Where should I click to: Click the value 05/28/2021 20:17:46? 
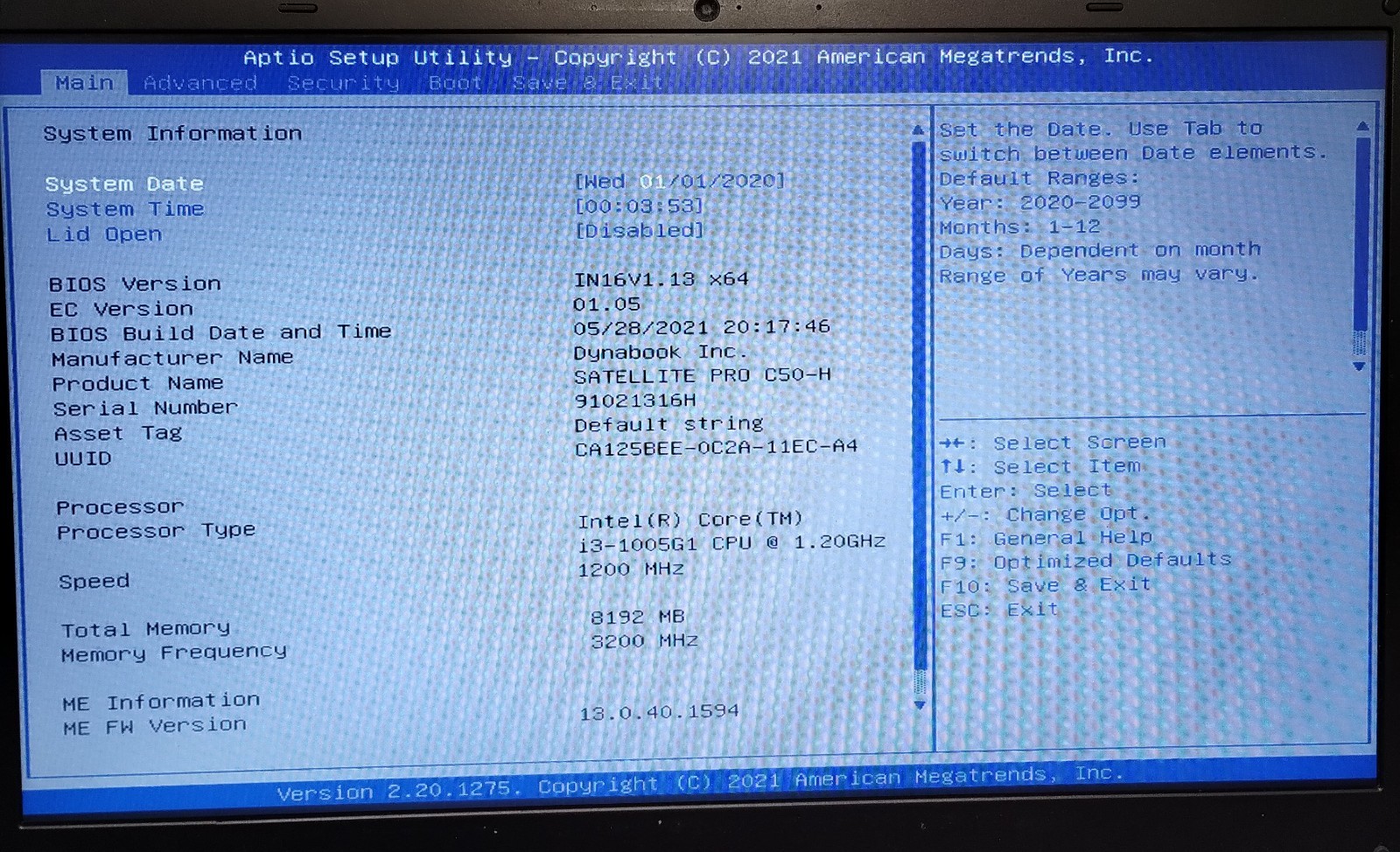click(702, 327)
